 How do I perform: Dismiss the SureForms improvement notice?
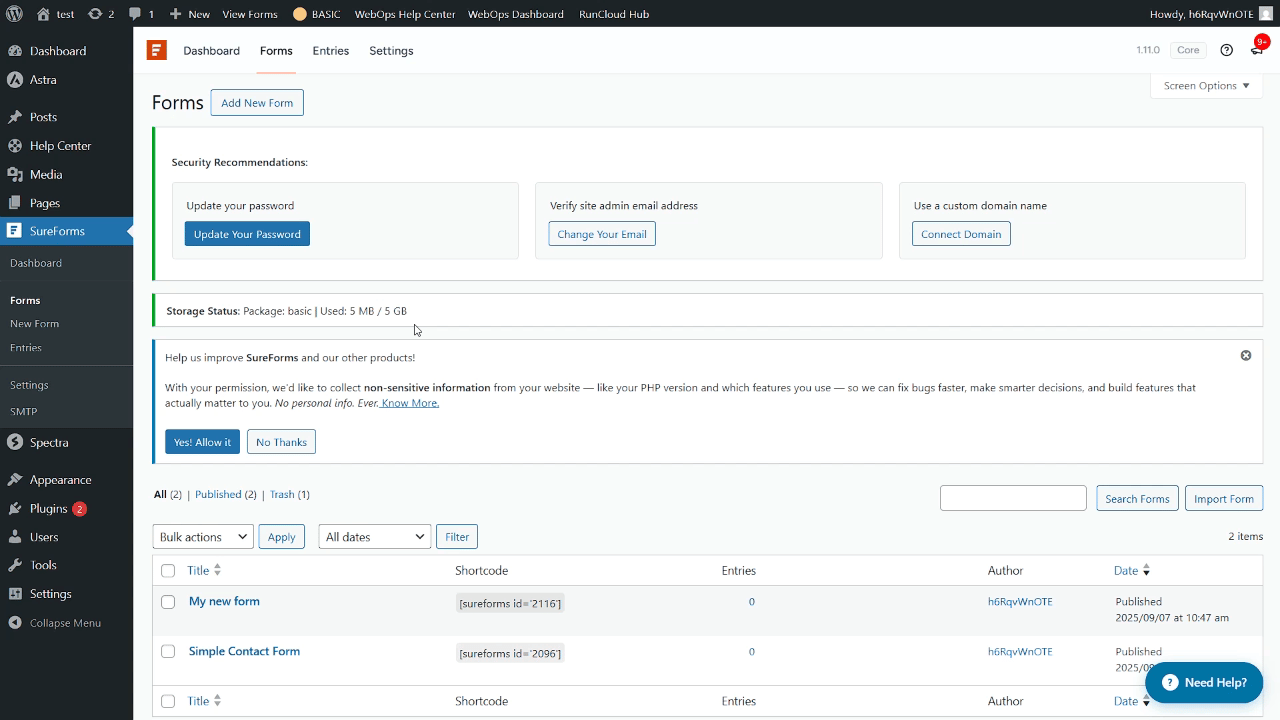1246,355
